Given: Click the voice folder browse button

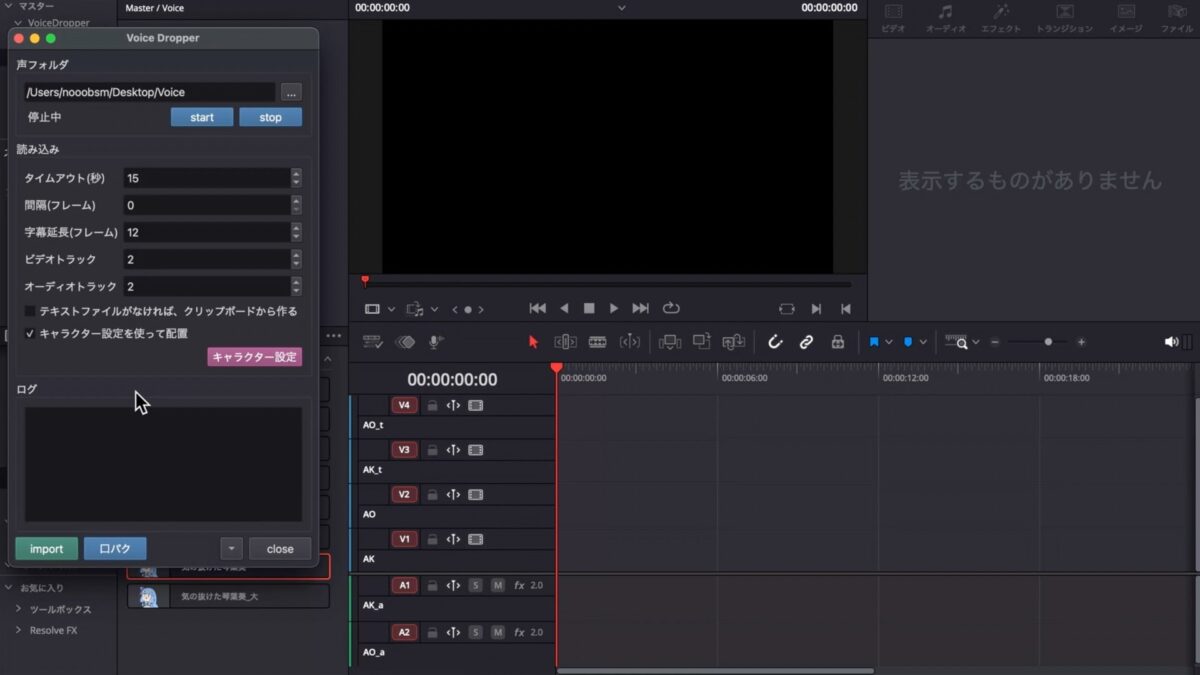Looking at the screenshot, I should click(x=291, y=92).
